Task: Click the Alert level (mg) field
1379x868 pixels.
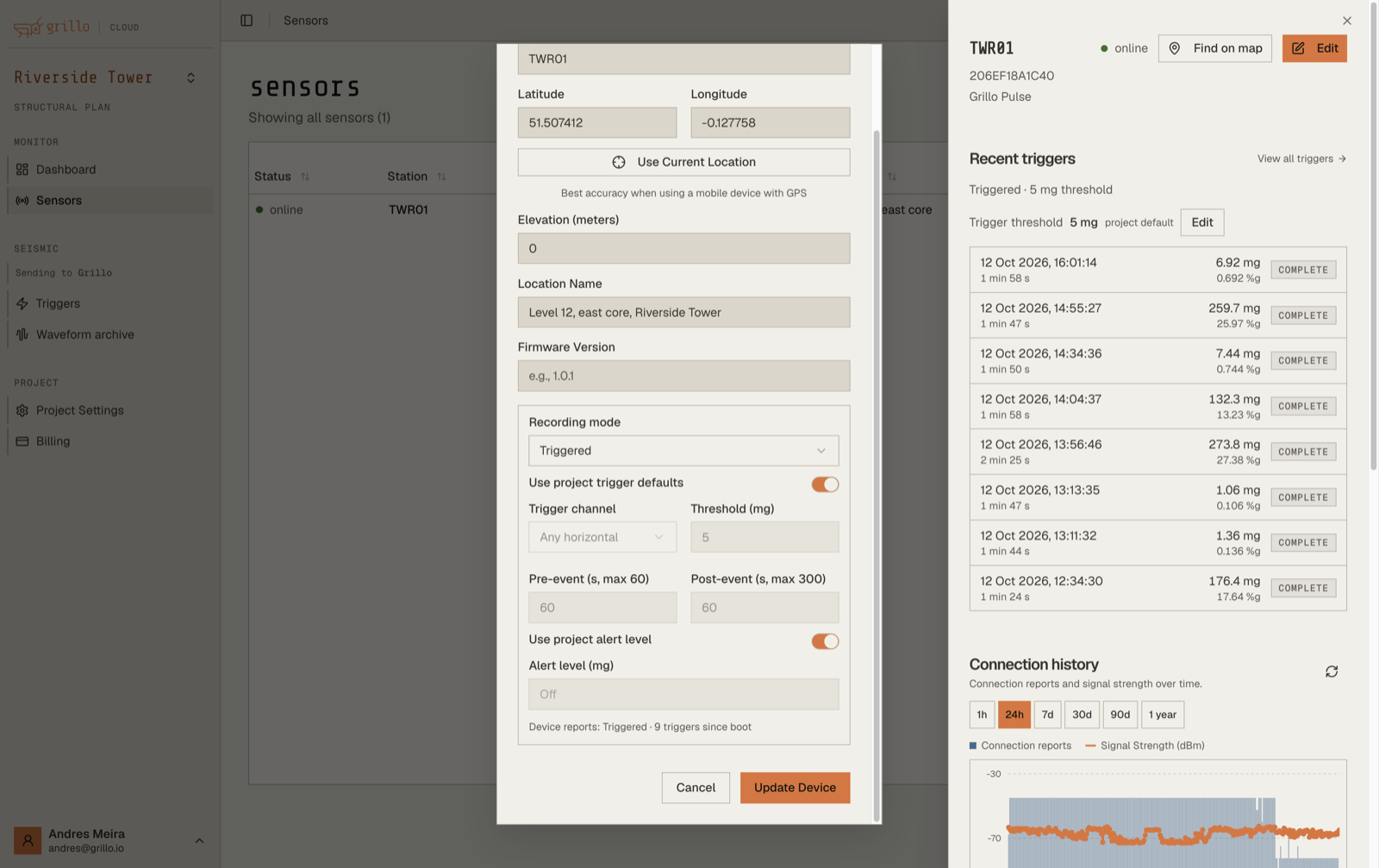Action: [x=683, y=694]
